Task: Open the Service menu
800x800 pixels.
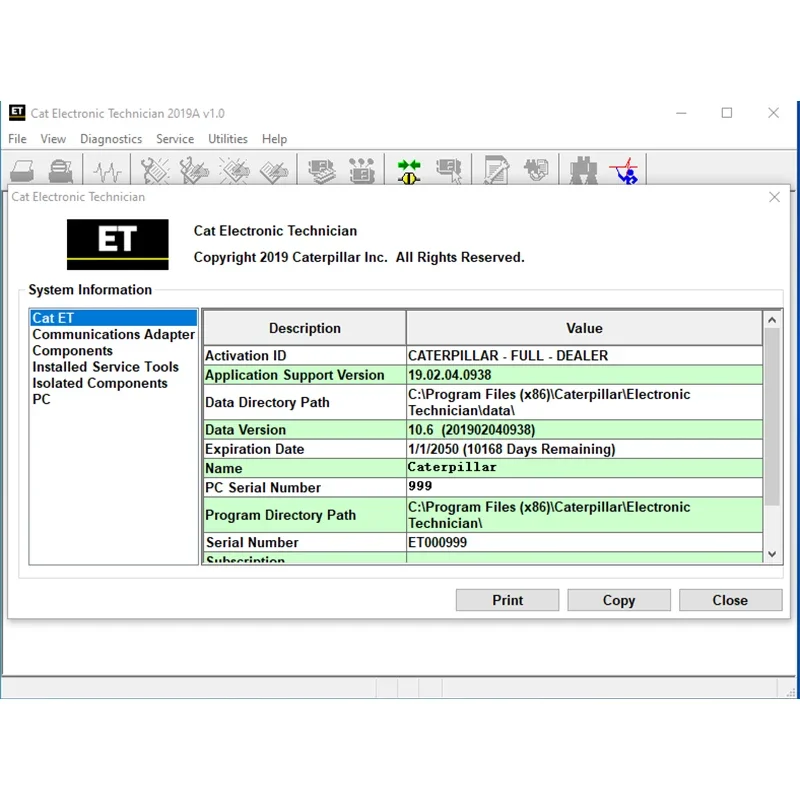Action: [175, 139]
